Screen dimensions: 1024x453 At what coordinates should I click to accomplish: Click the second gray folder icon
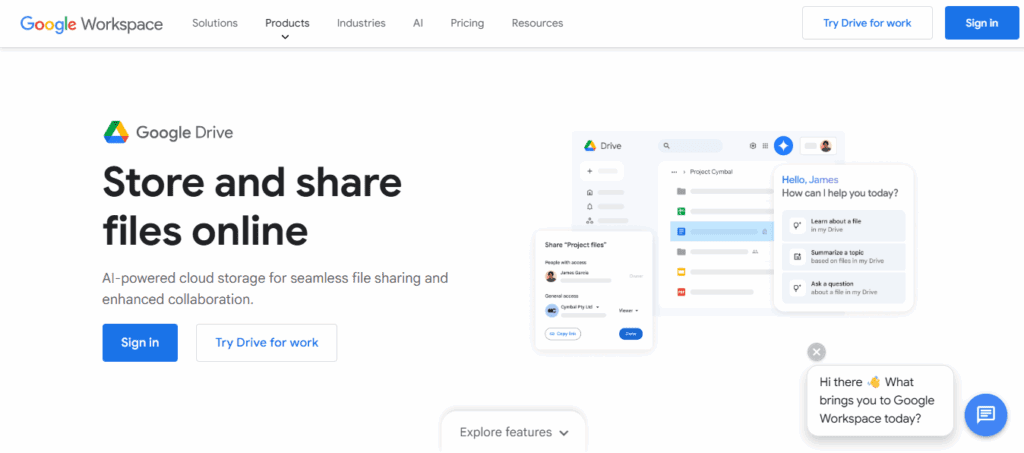point(681,251)
